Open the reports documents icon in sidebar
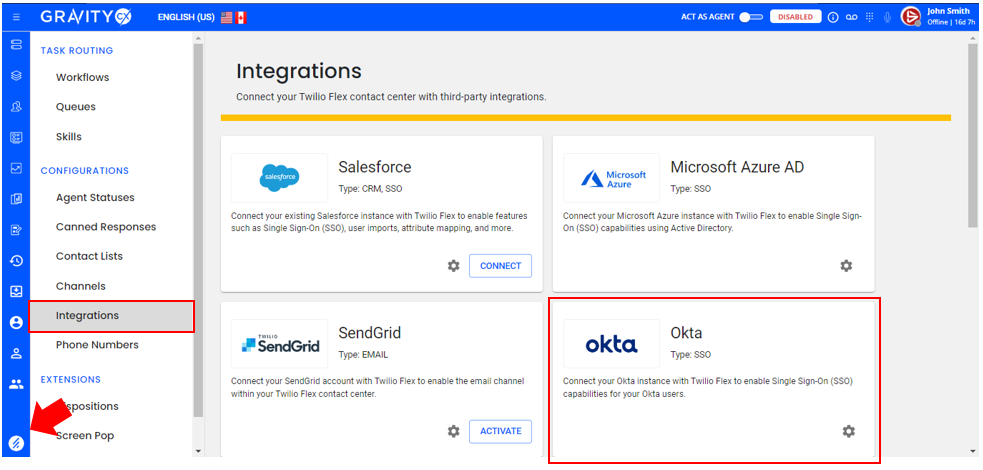The width and height of the screenshot is (983, 470). pyautogui.click(x=16, y=199)
